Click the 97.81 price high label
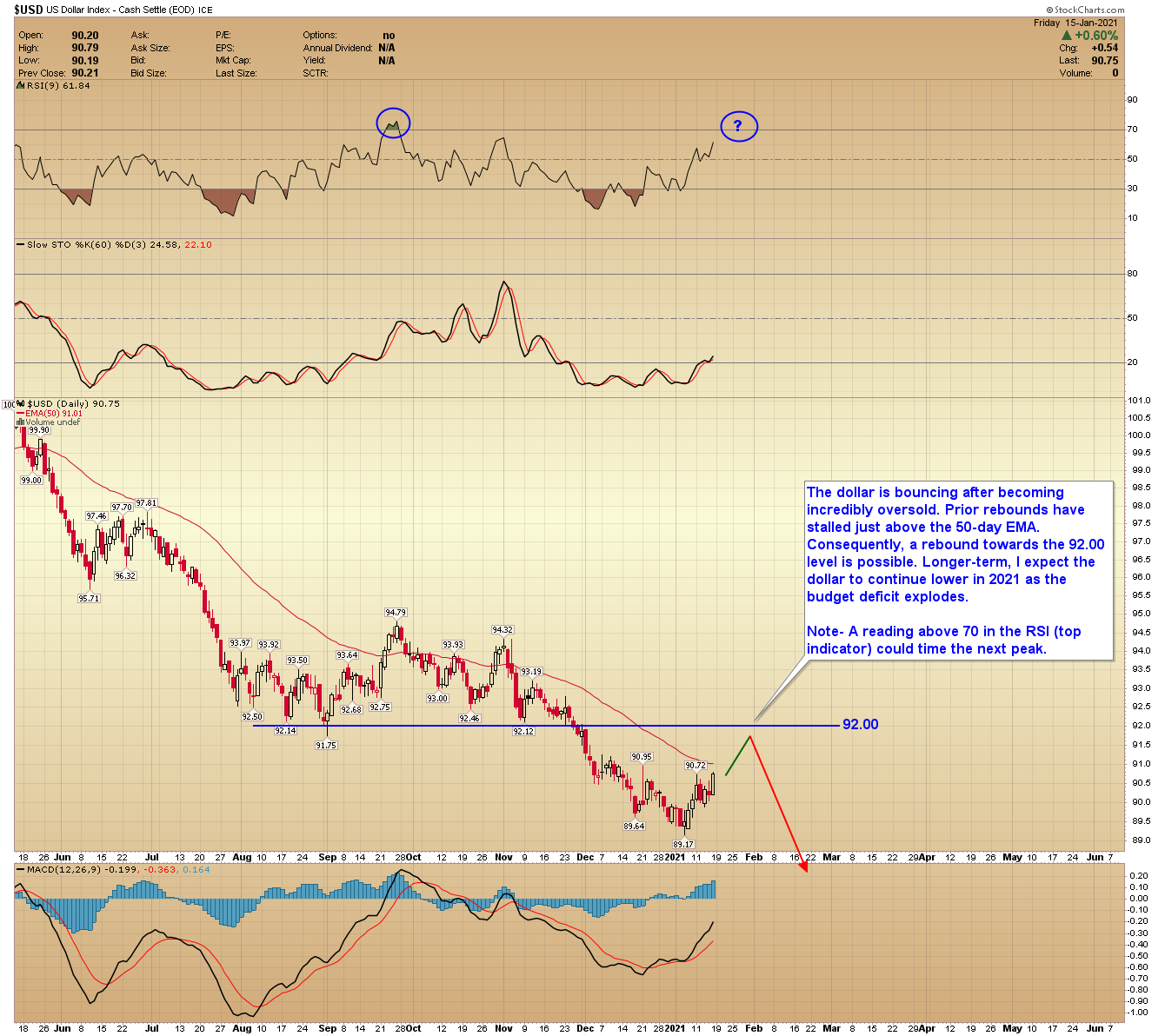The width and height of the screenshot is (1165, 1036). pyautogui.click(x=146, y=503)
